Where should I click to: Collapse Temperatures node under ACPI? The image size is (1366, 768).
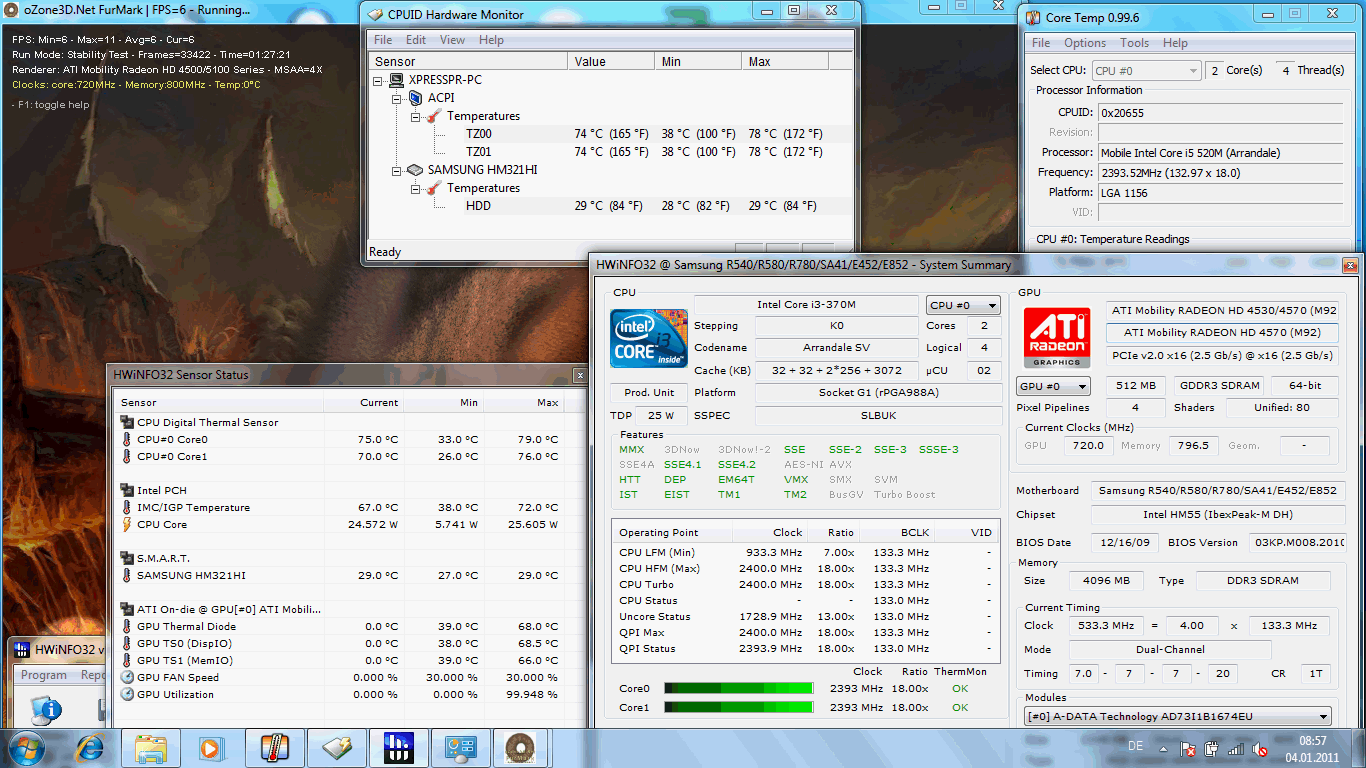415,116
